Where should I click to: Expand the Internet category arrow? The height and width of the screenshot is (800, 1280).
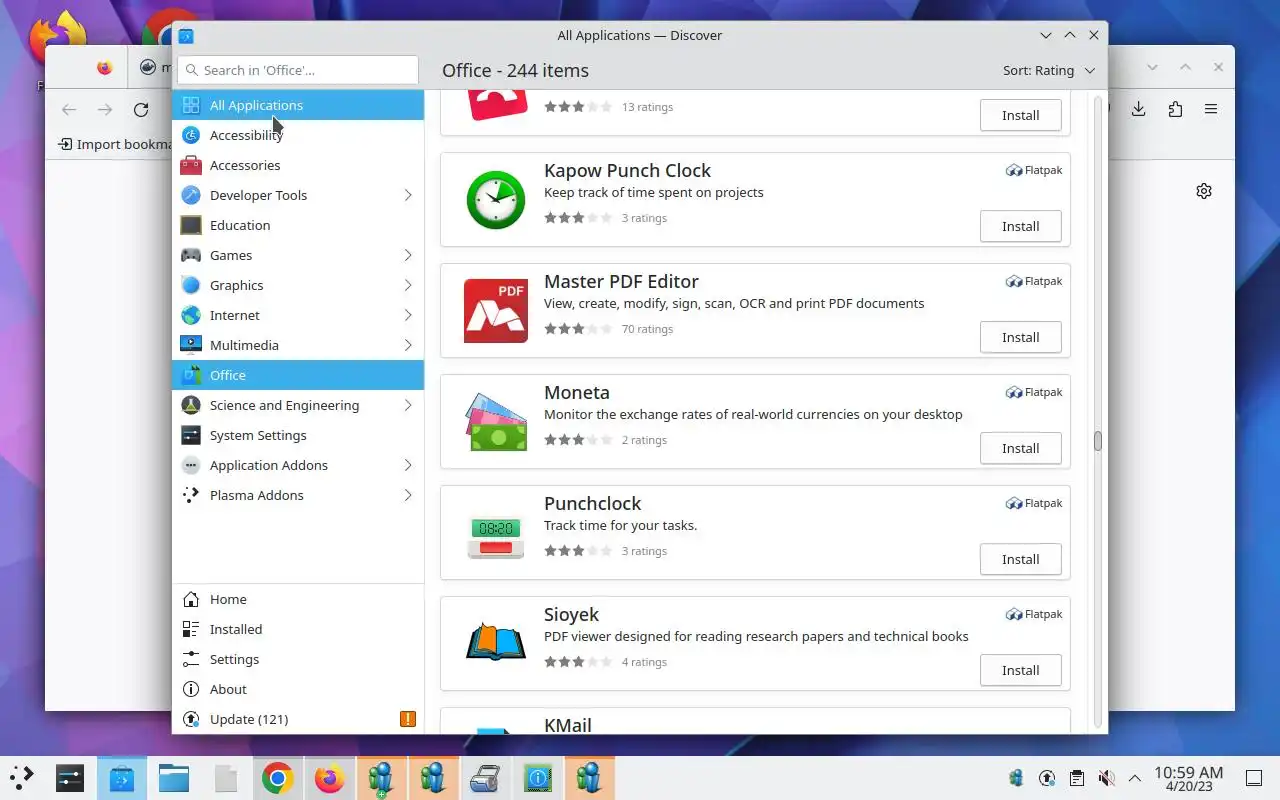408,315
